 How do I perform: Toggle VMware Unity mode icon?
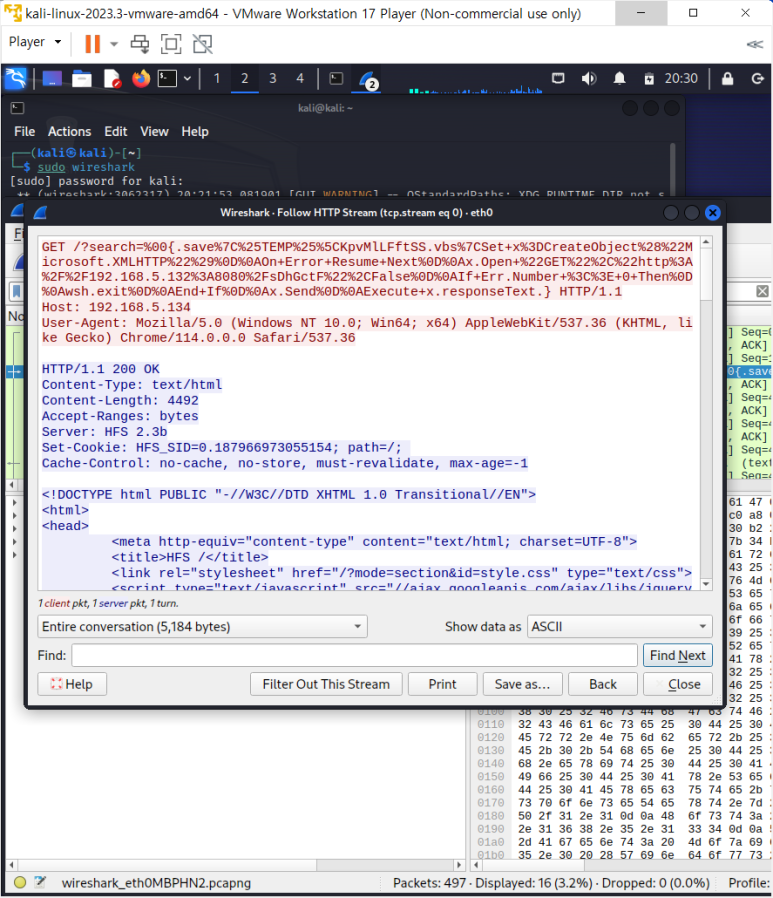[x=203, y=44]
